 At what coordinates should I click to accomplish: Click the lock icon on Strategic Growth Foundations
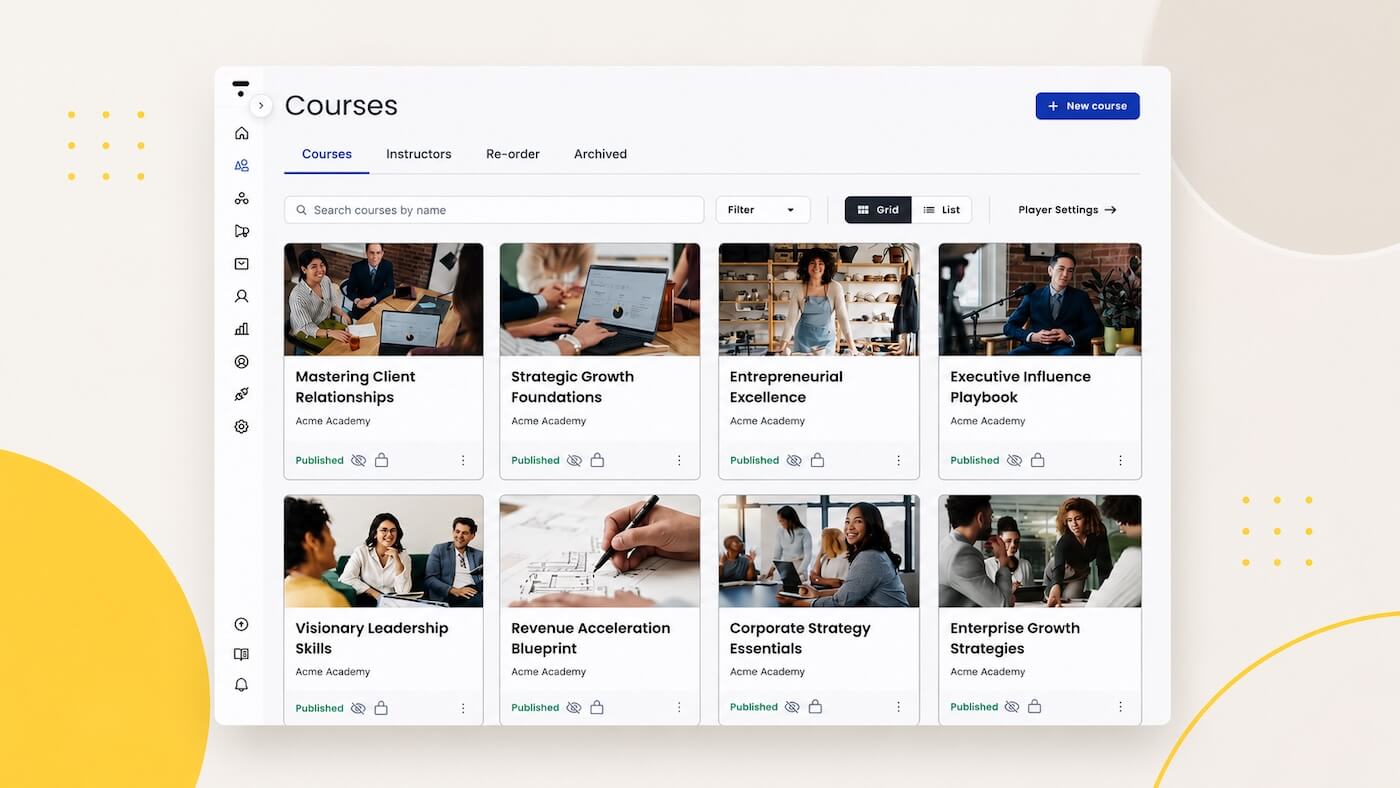point(597,460)
